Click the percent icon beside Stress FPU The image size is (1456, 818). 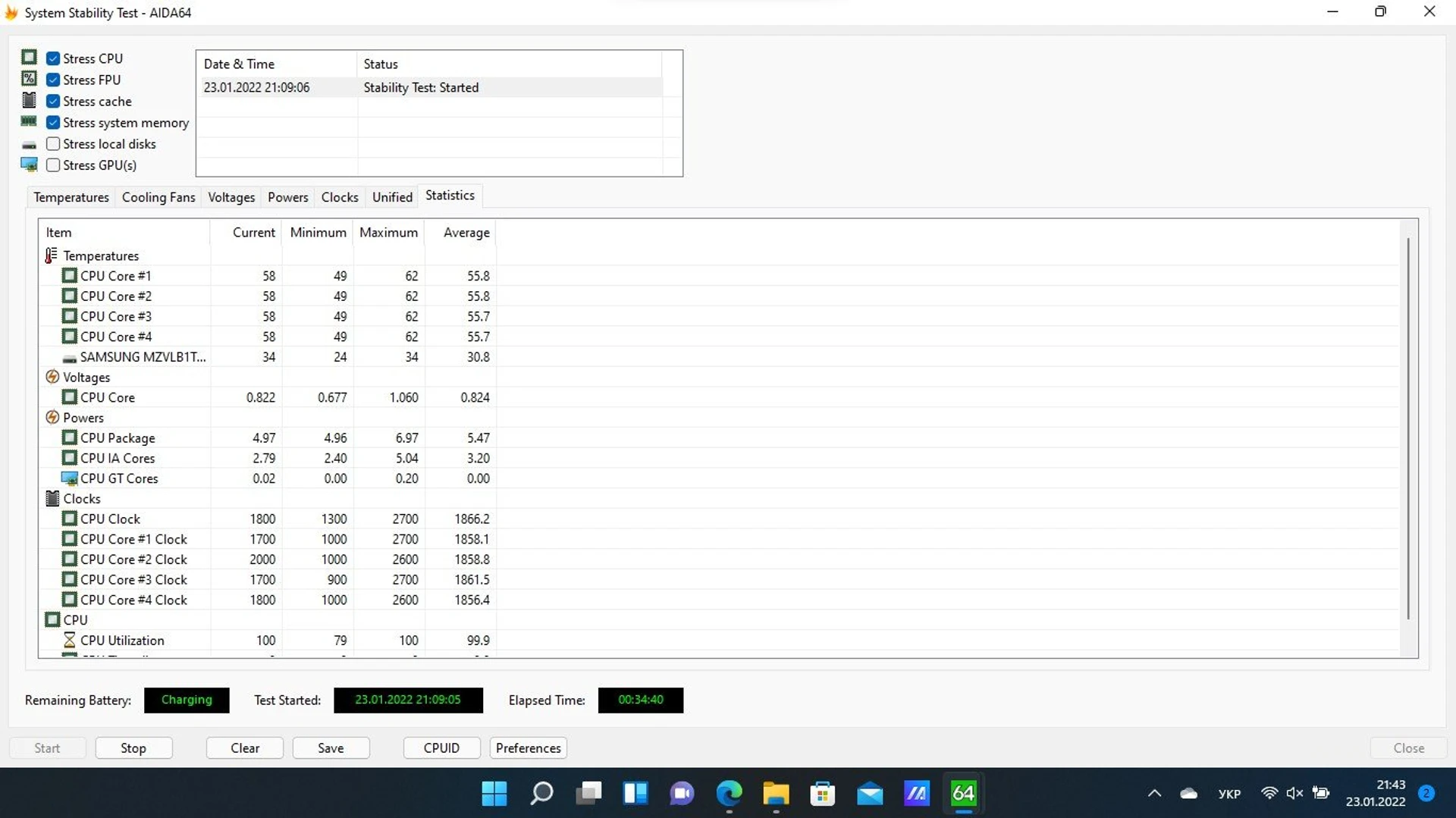coord(29,79)
